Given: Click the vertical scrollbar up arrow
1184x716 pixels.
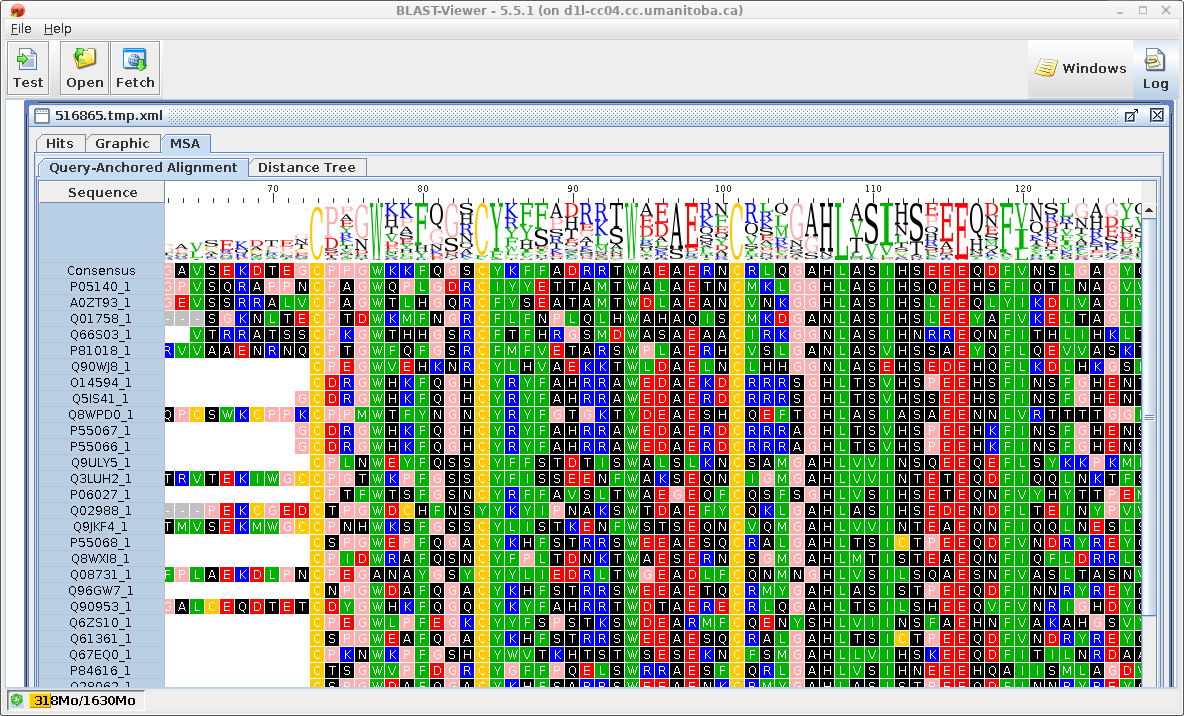Looking at the screenshot, I should tap(1148, 210).
